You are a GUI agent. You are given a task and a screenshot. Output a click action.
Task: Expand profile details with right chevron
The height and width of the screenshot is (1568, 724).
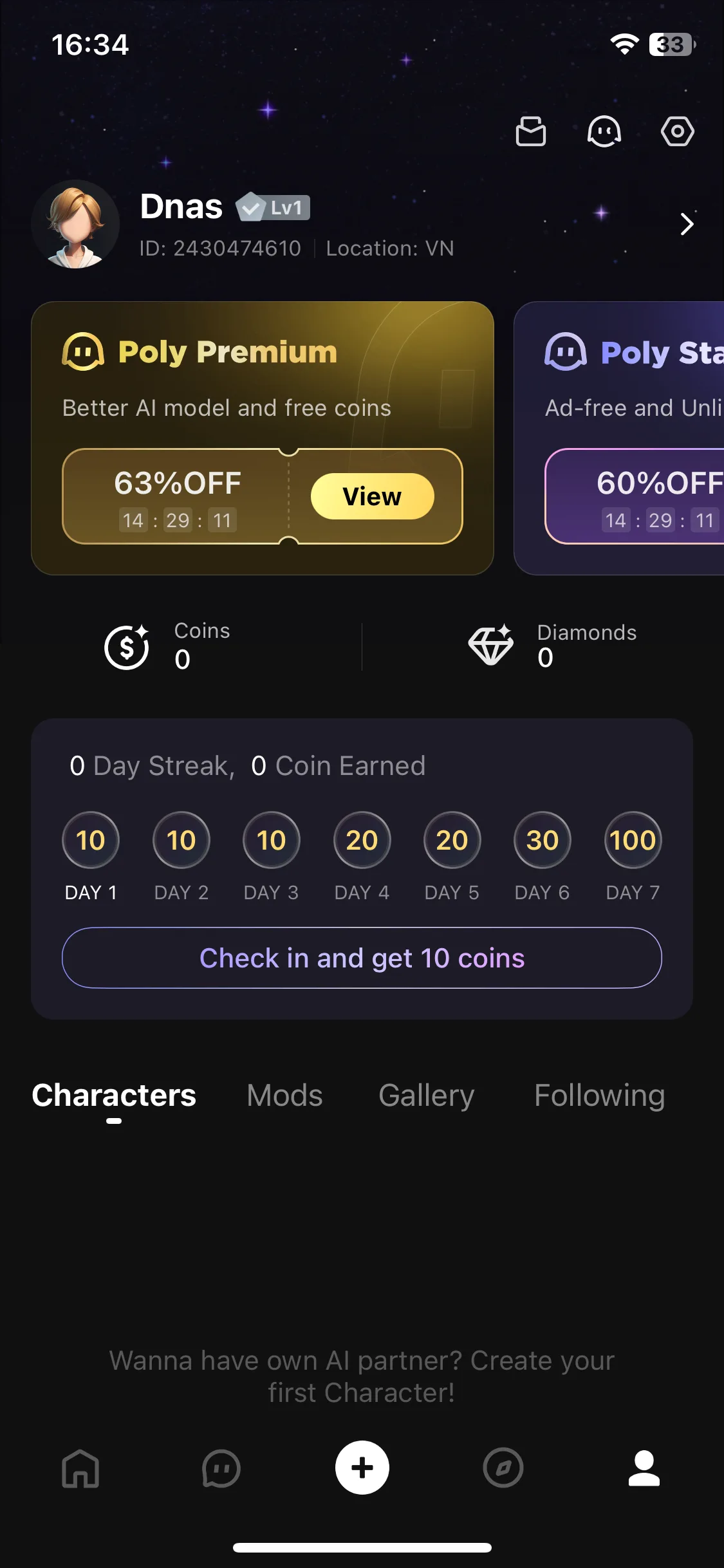click(x=687, y=224)
